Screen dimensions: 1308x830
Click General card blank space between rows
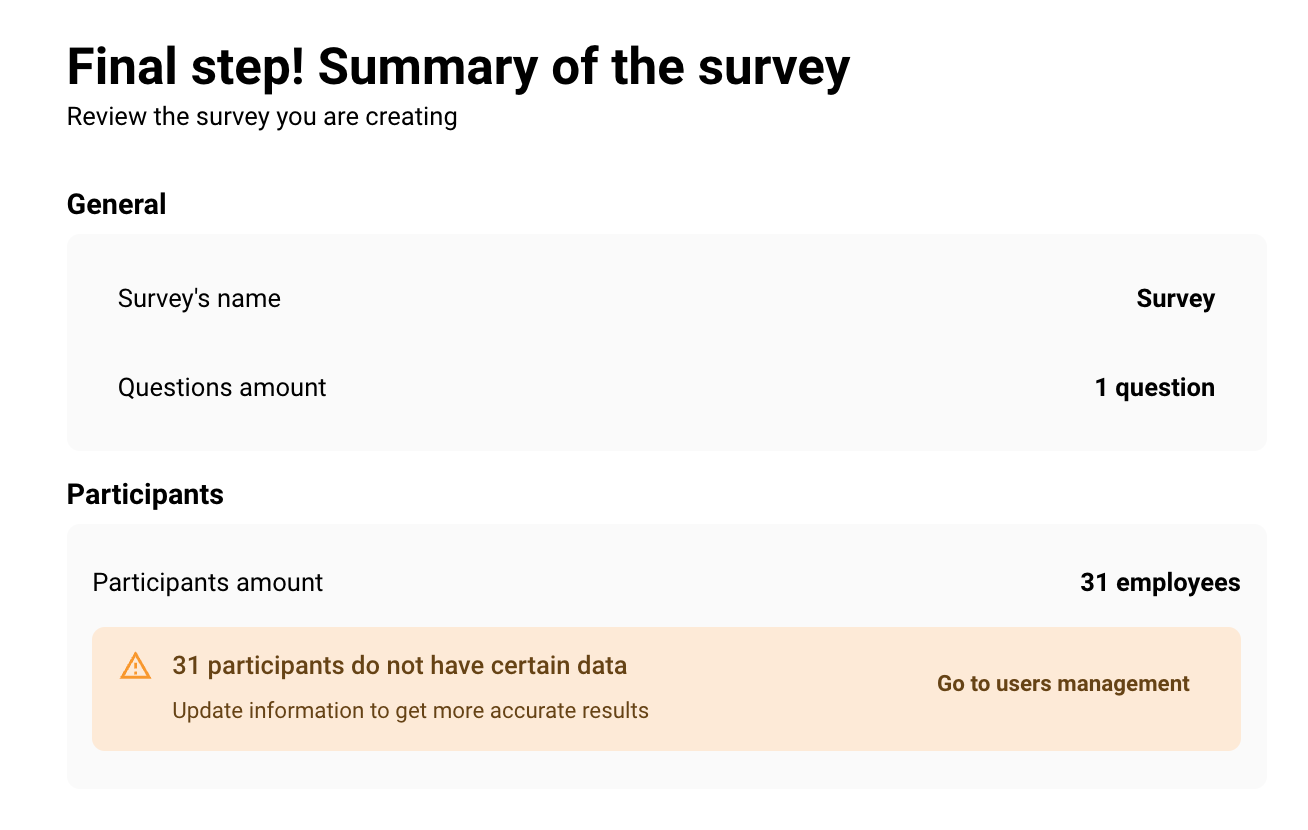tap(660, 343)
